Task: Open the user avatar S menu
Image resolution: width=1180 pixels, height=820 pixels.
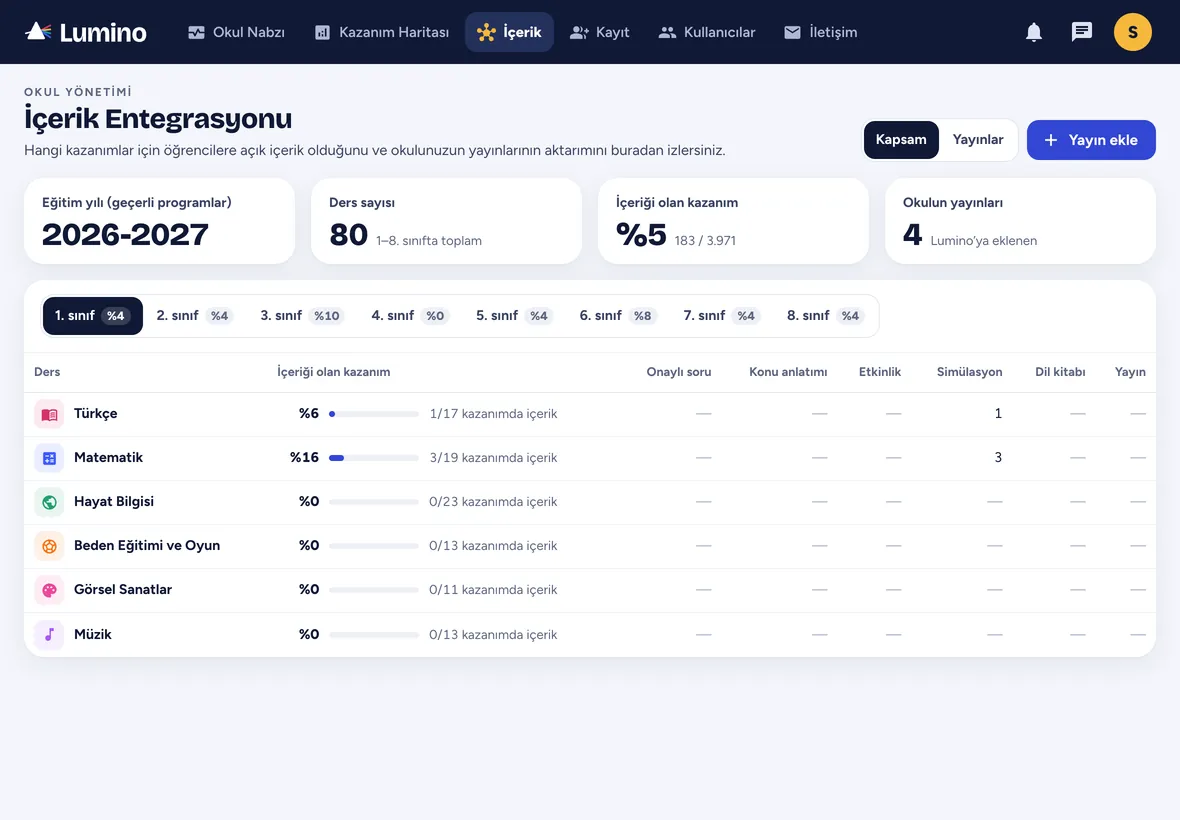Action: tap(1133, 32)
